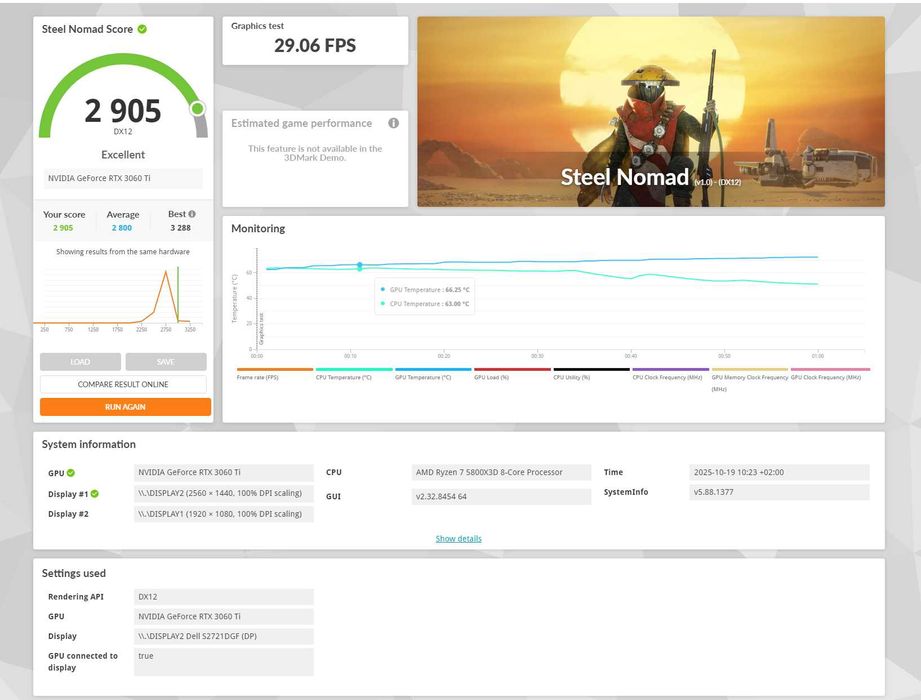
Task: Toggle the GPU Memory Clock Frequency legend entry
Action: (x=749, y=383)
